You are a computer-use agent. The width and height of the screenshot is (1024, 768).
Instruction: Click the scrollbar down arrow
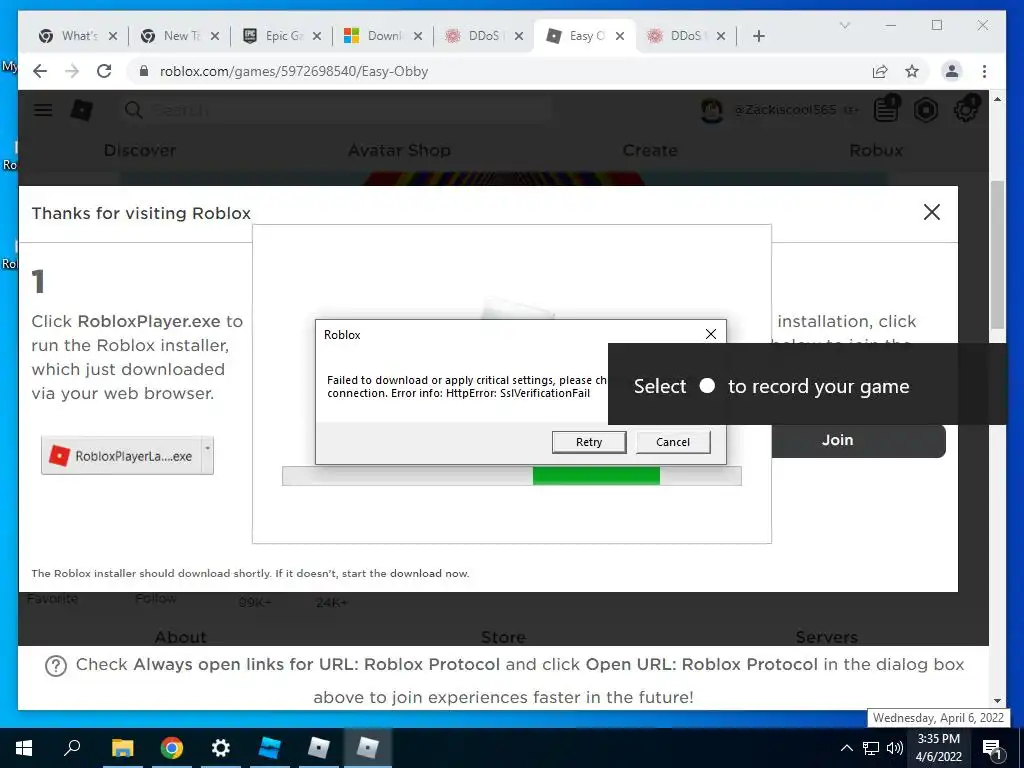(997, 701)
